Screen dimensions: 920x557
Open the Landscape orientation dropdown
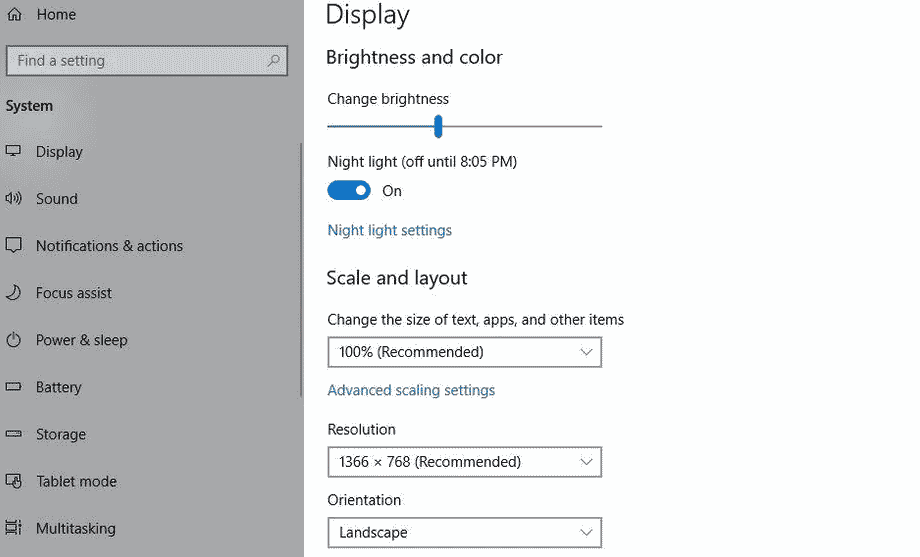click(x=465, y=532)
